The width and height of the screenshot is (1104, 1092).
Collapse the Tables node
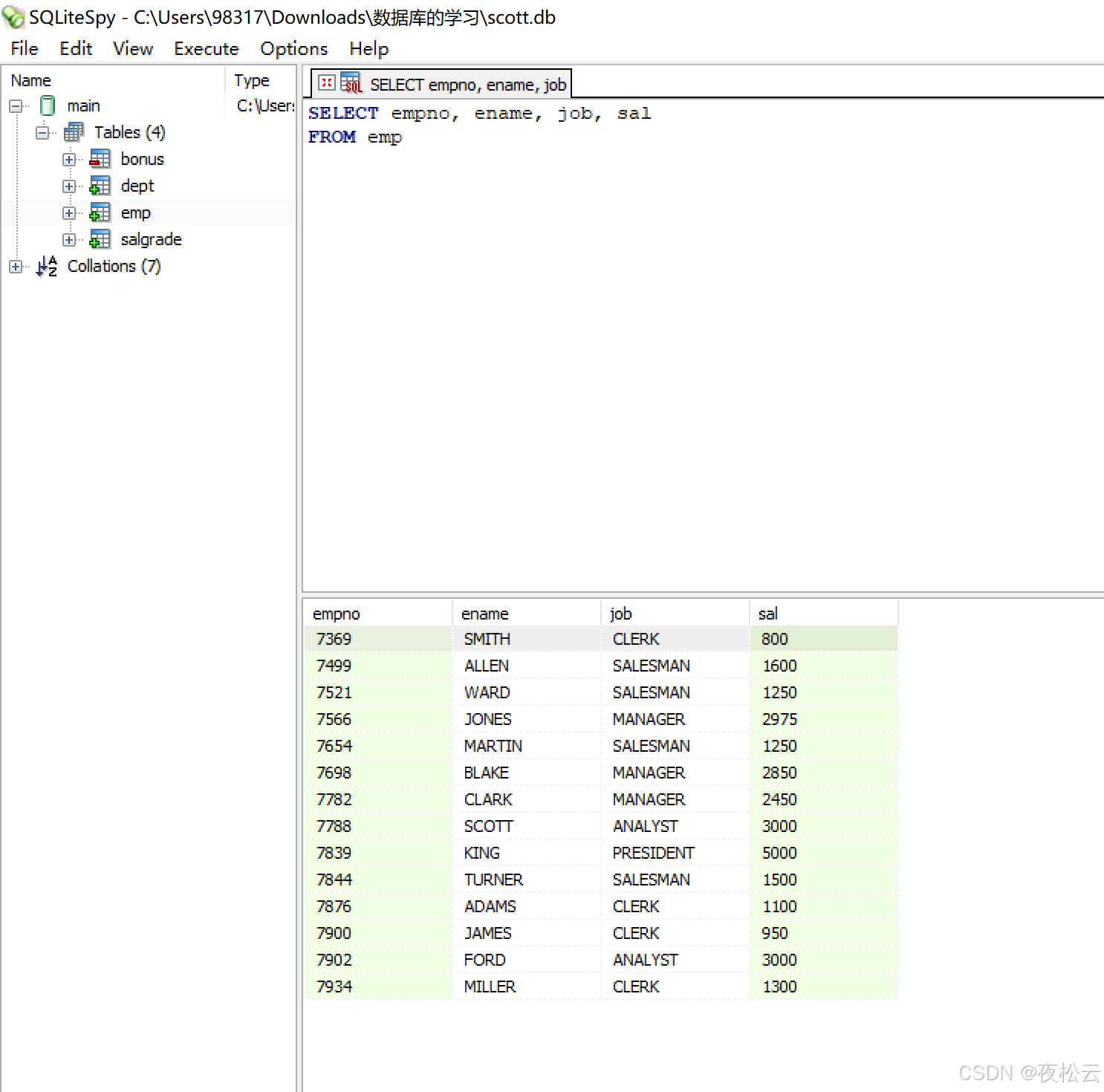42,131
